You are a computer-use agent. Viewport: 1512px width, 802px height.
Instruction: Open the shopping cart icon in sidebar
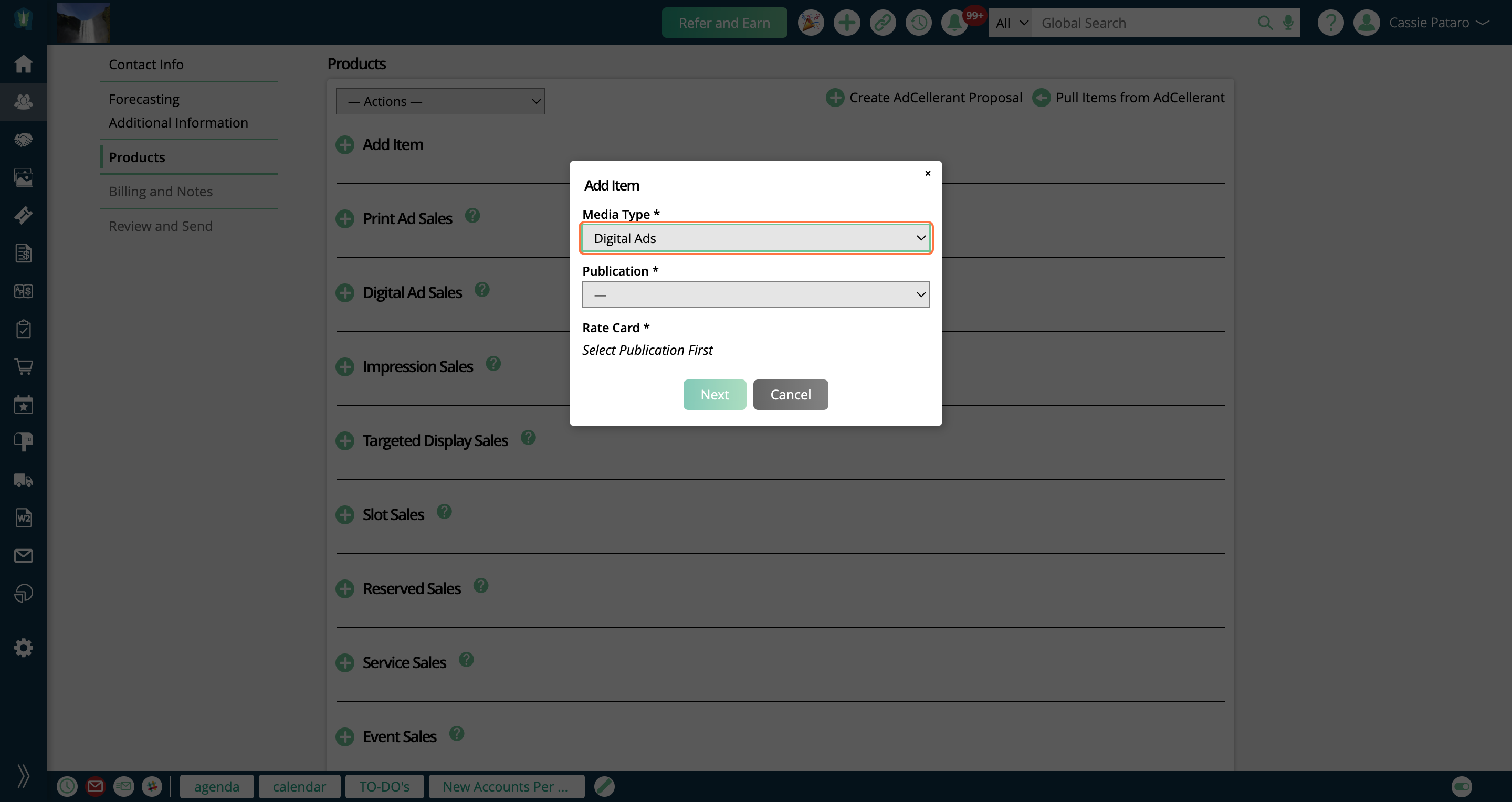(24, 367)
